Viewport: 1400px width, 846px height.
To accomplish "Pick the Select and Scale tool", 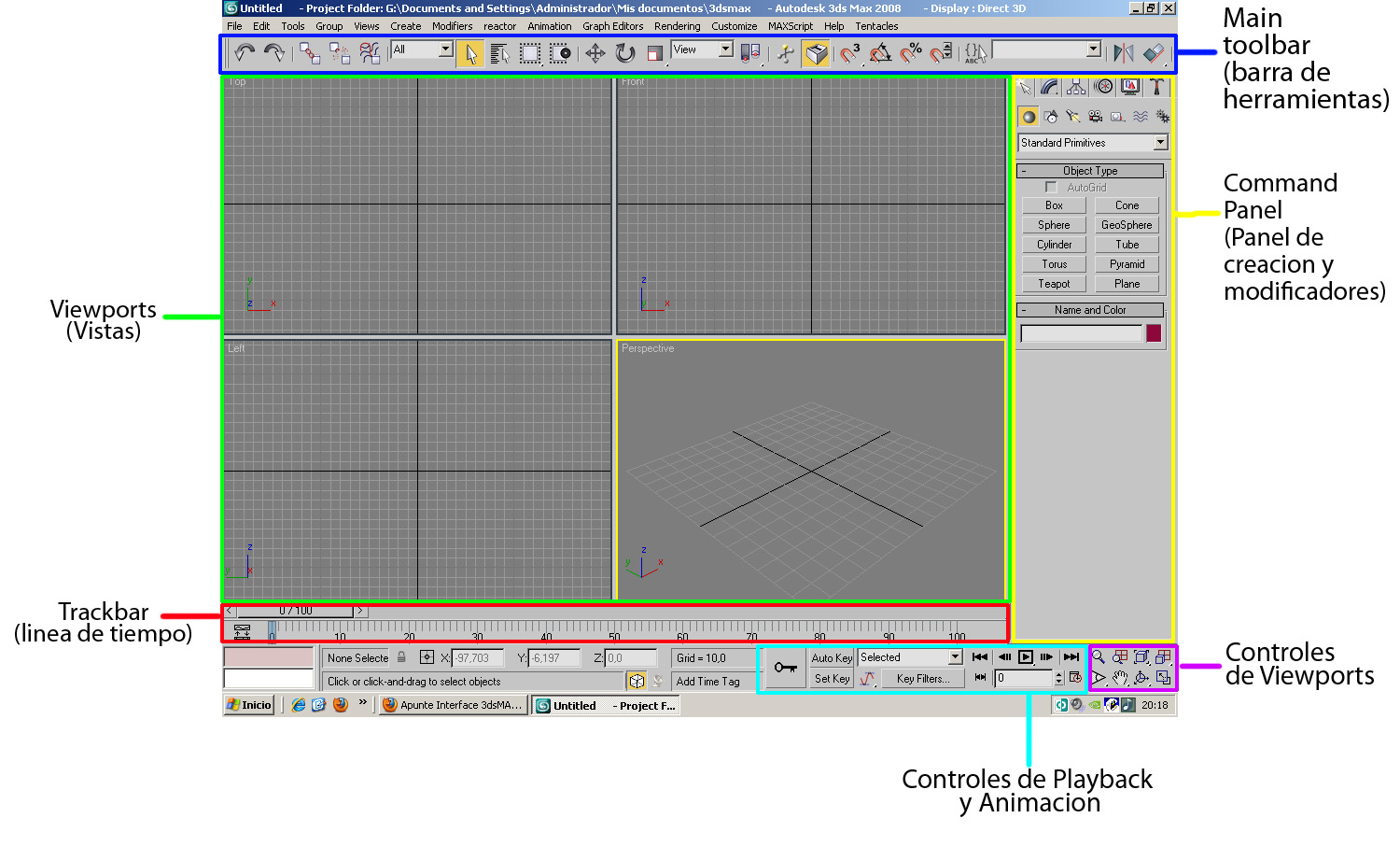I will point(655,54).
